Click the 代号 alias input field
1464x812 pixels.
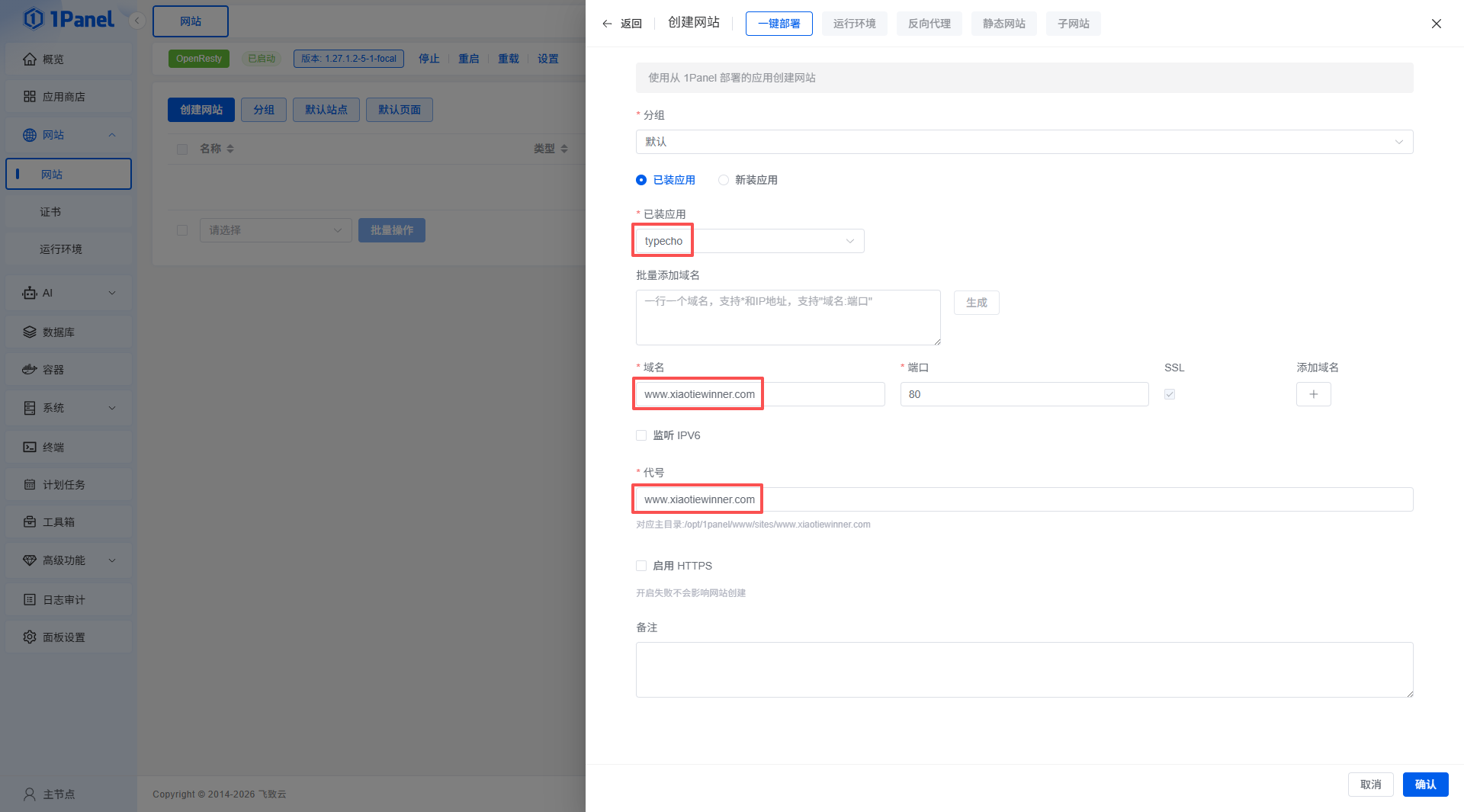click(x=1024, y=499)
